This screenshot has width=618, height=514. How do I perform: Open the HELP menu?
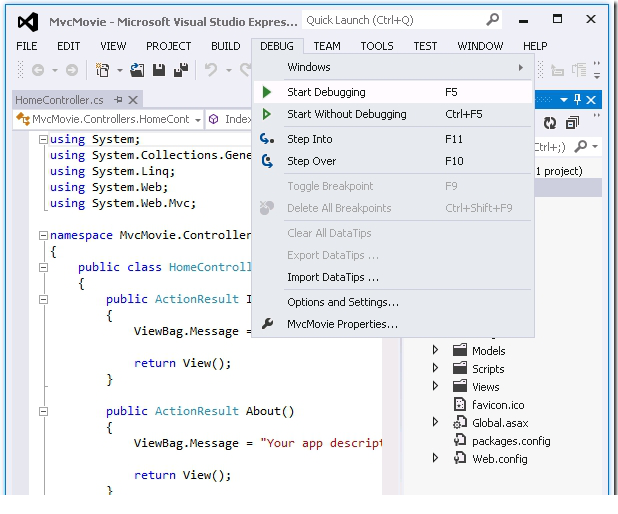pos(535,46)
